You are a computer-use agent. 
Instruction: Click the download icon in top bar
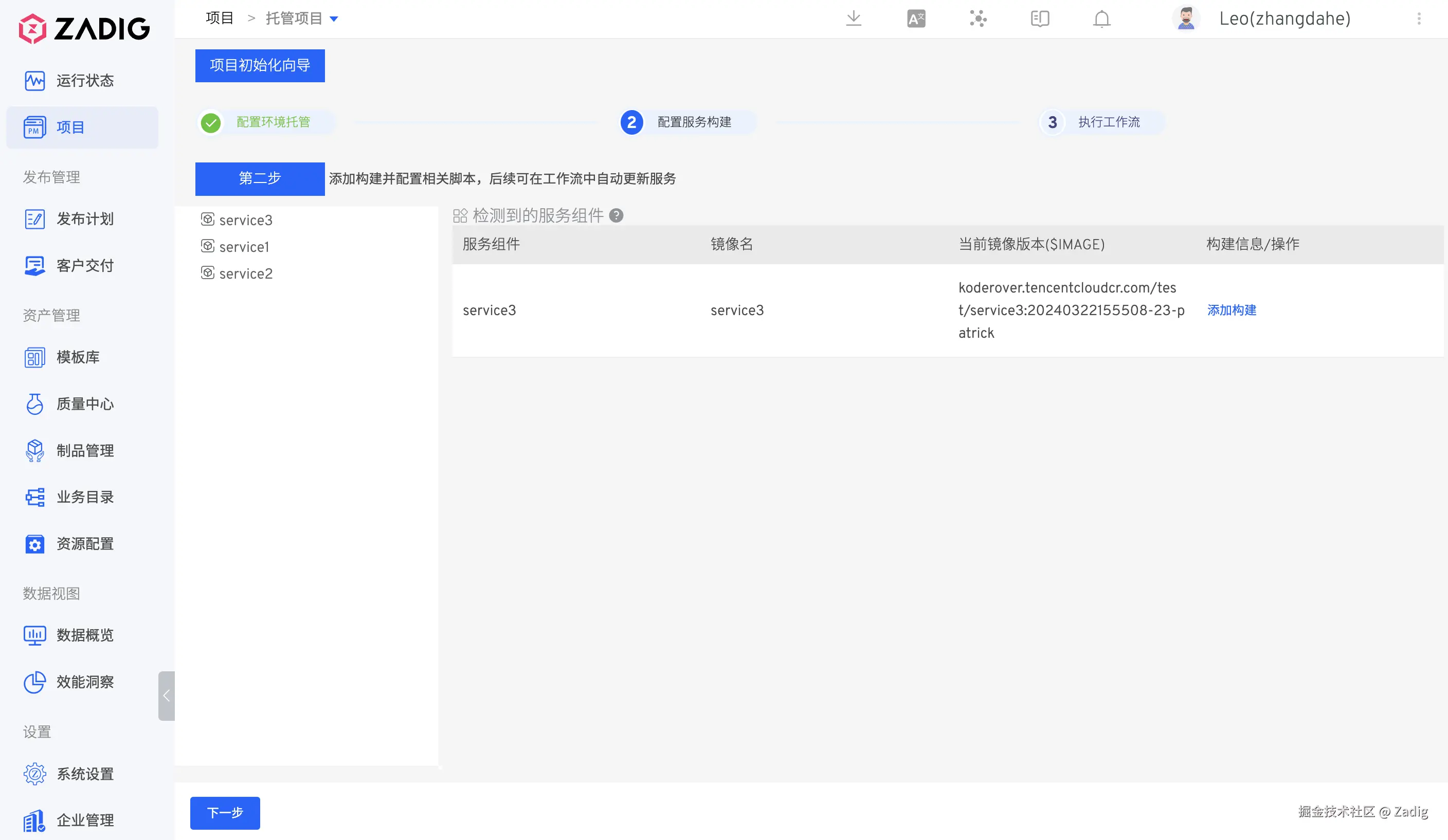[x=853, y=19]
